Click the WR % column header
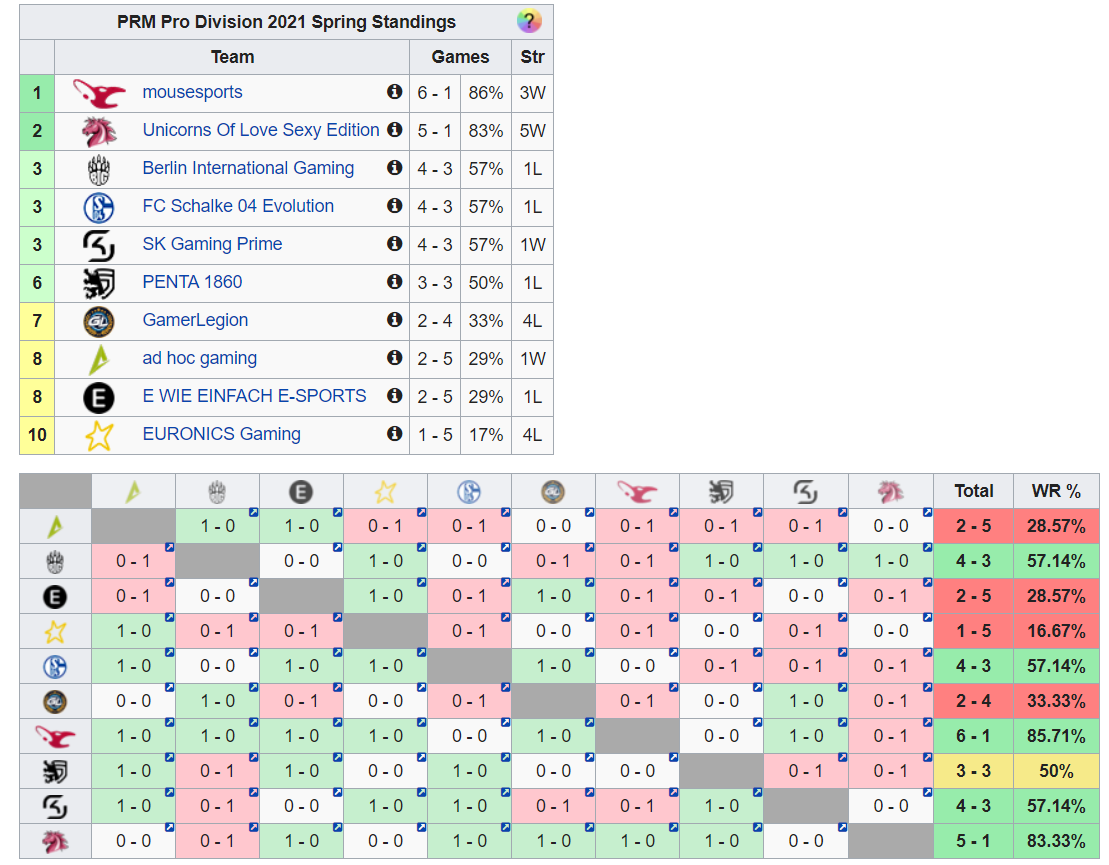Viewport: 1109px width, 865px height. (1056, 491)
